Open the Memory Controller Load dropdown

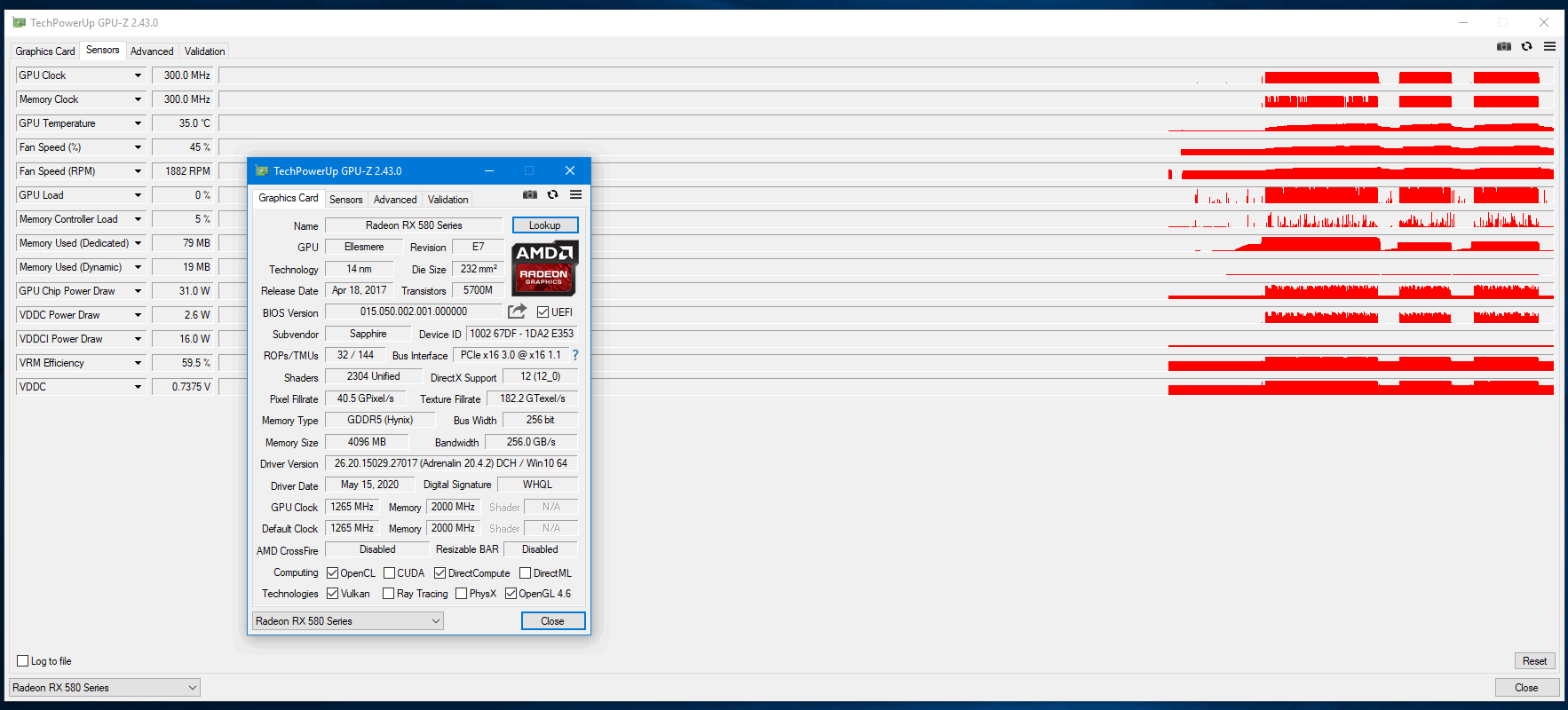[138, 219]
